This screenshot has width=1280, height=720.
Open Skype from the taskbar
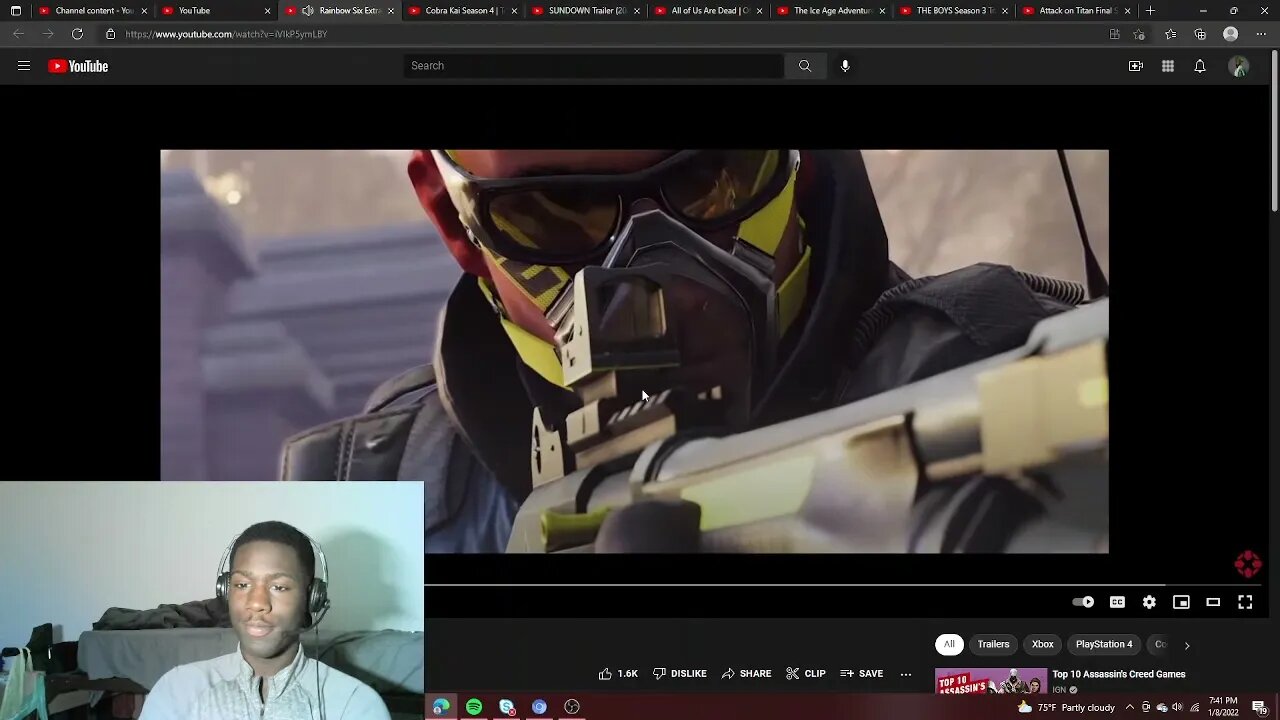point(507,707)
